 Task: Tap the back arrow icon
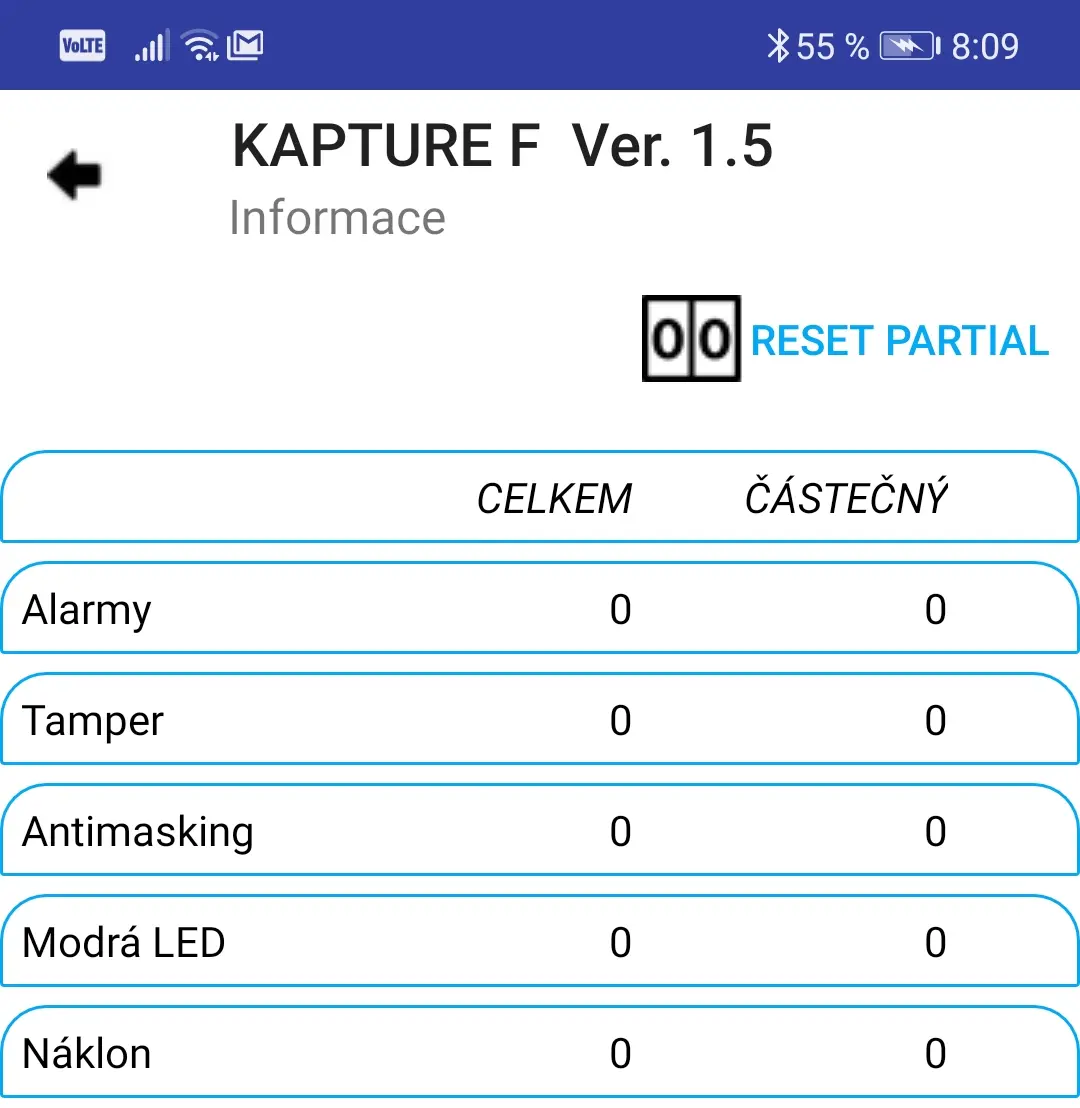74,175
